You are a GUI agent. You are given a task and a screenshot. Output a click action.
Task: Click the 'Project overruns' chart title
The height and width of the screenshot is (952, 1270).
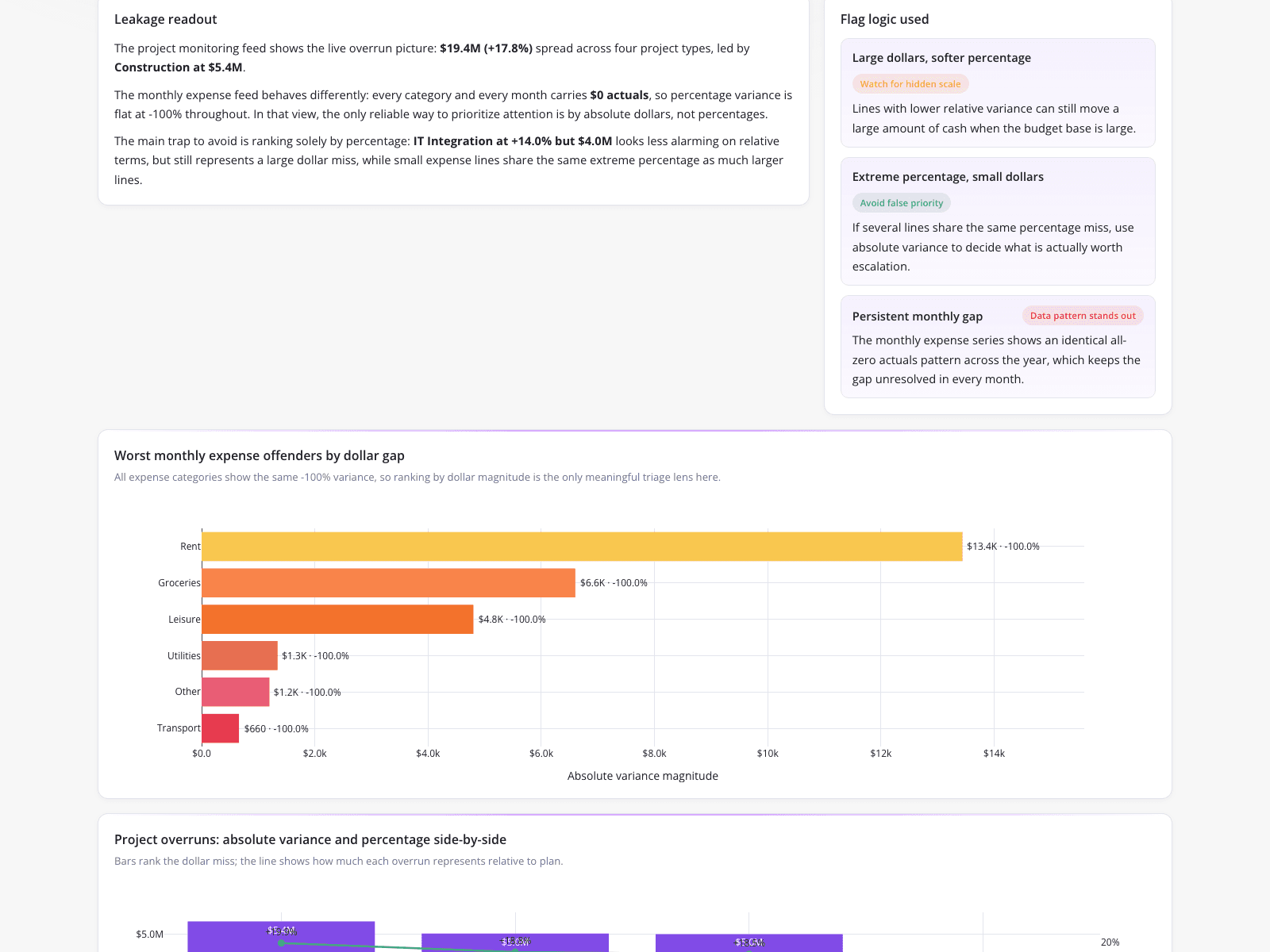tap(310, 839)
